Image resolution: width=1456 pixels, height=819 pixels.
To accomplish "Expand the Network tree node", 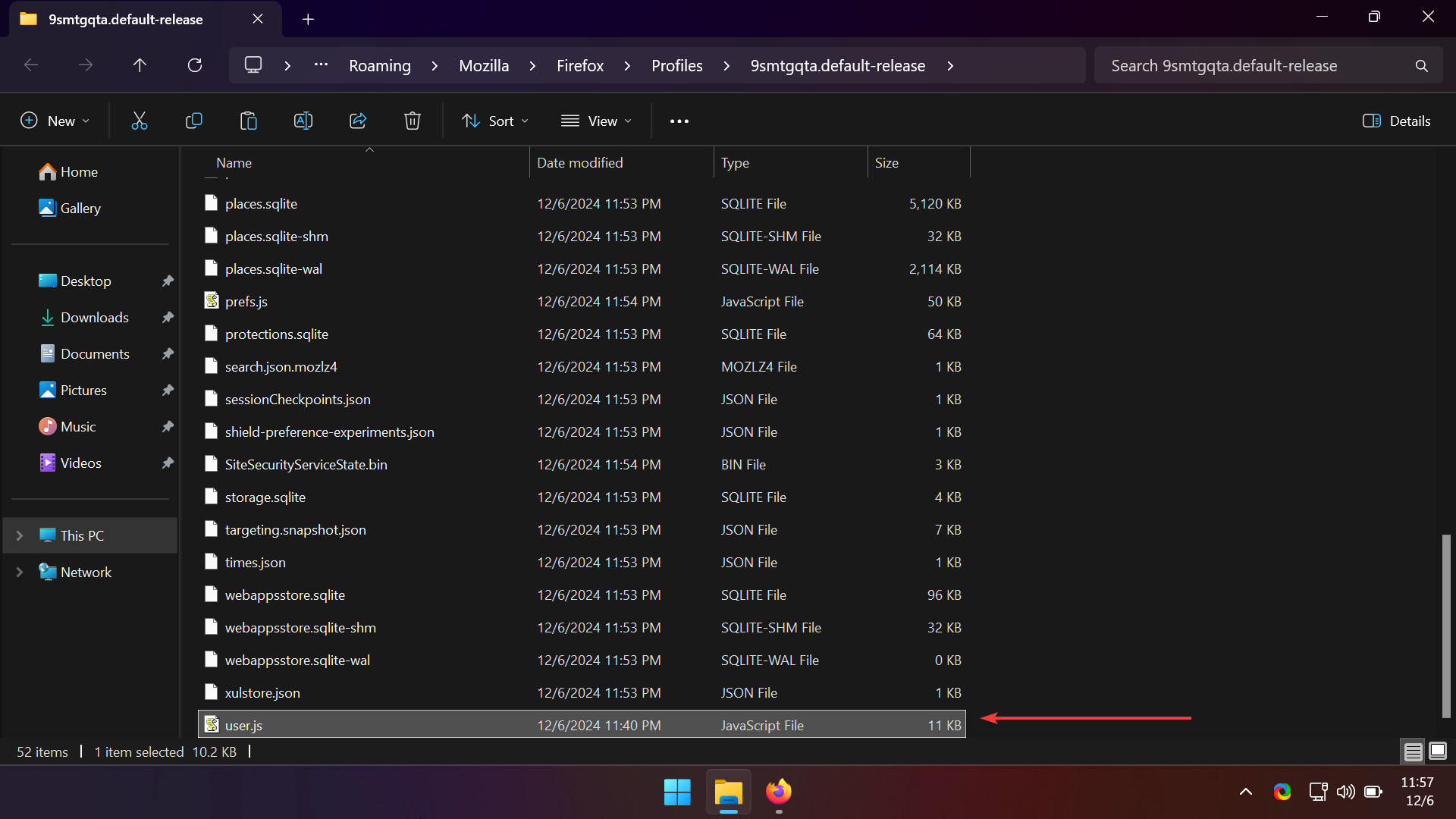I will [20, 572].
